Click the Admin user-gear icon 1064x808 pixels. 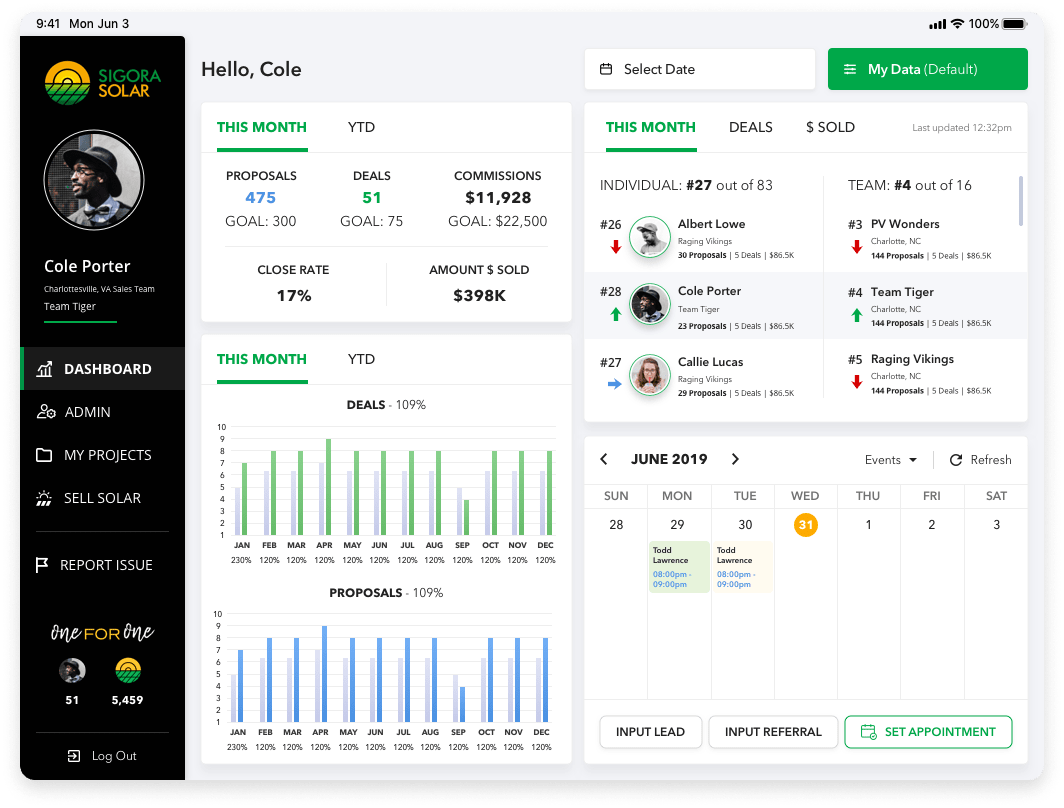pos(45,412)
